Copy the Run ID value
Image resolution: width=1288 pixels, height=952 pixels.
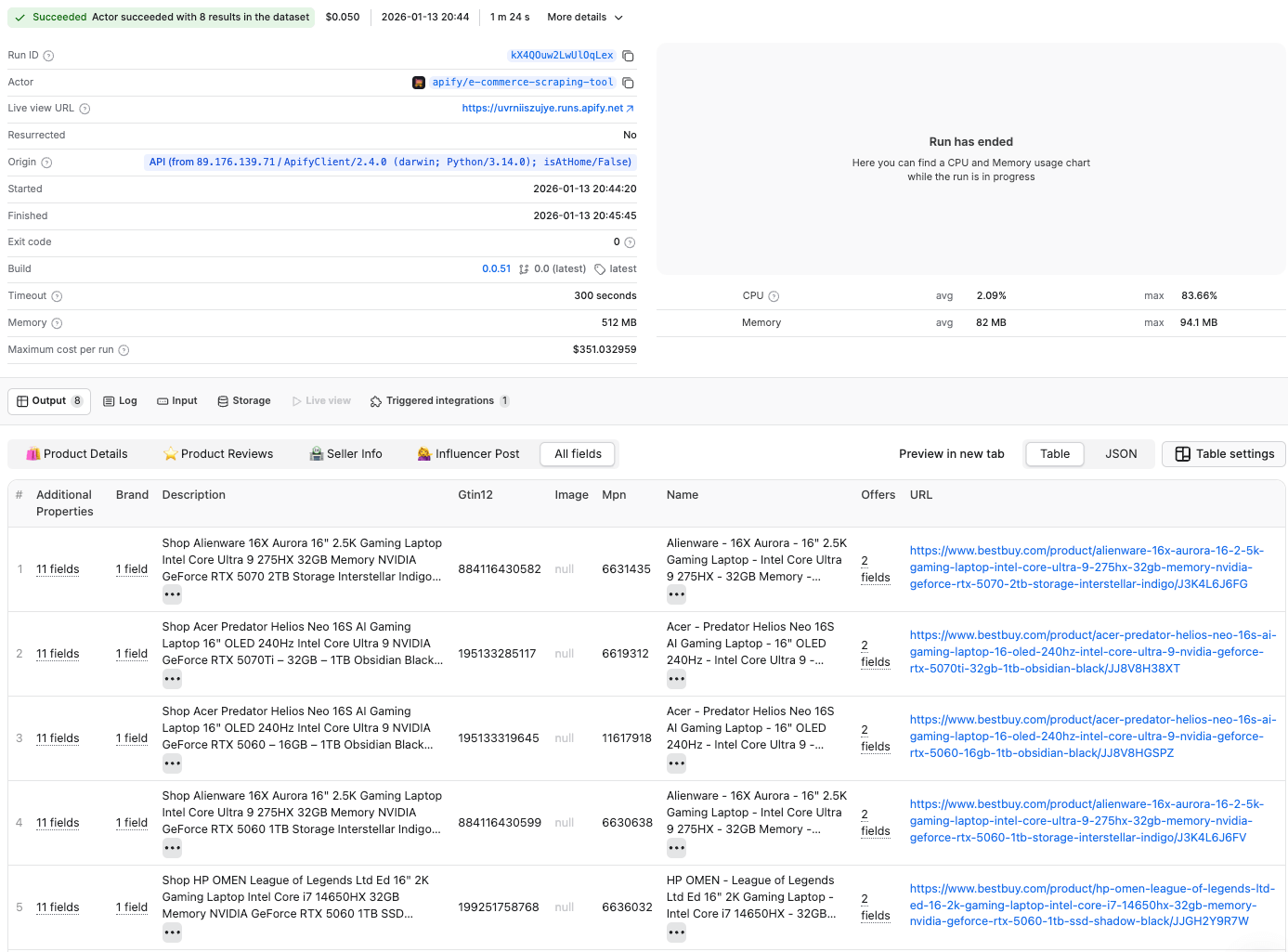[x=628, y=56]
